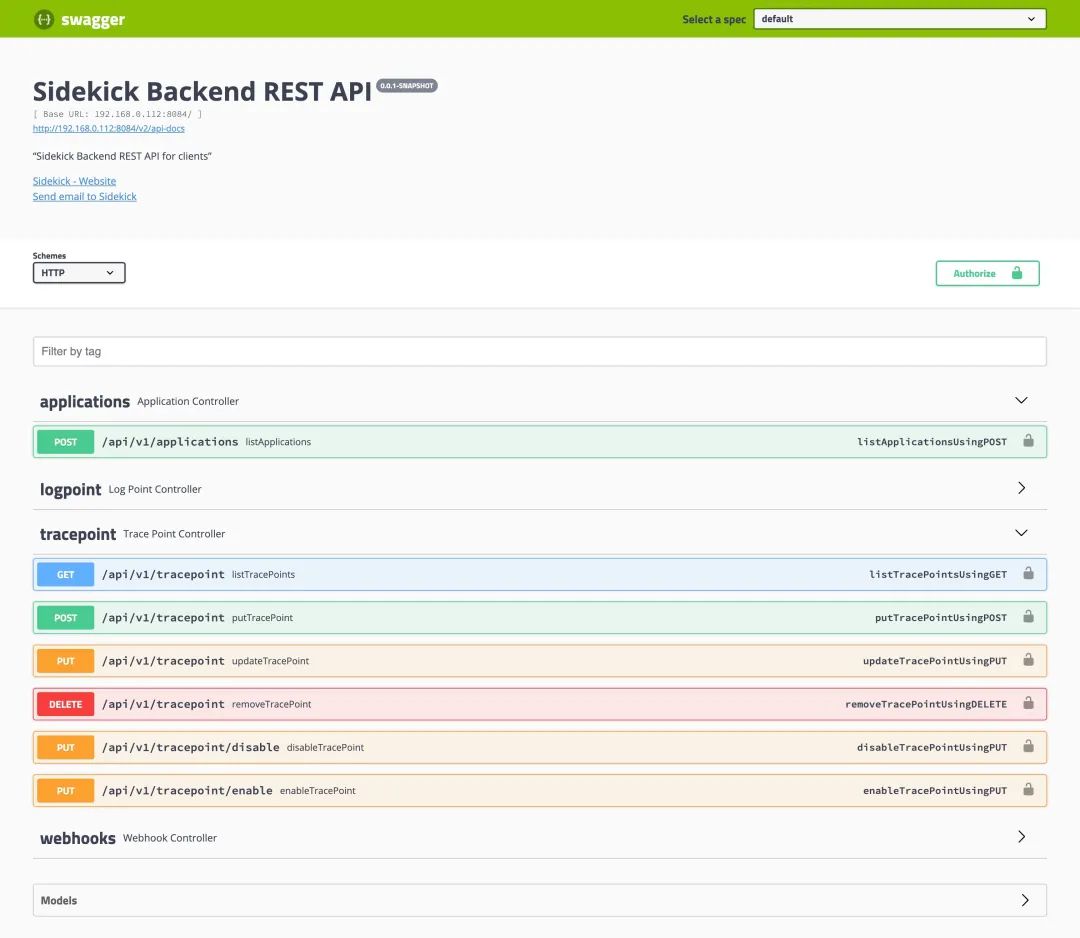Click PUT badge for updateTracePoint
1080x938 pixels.
65,661
